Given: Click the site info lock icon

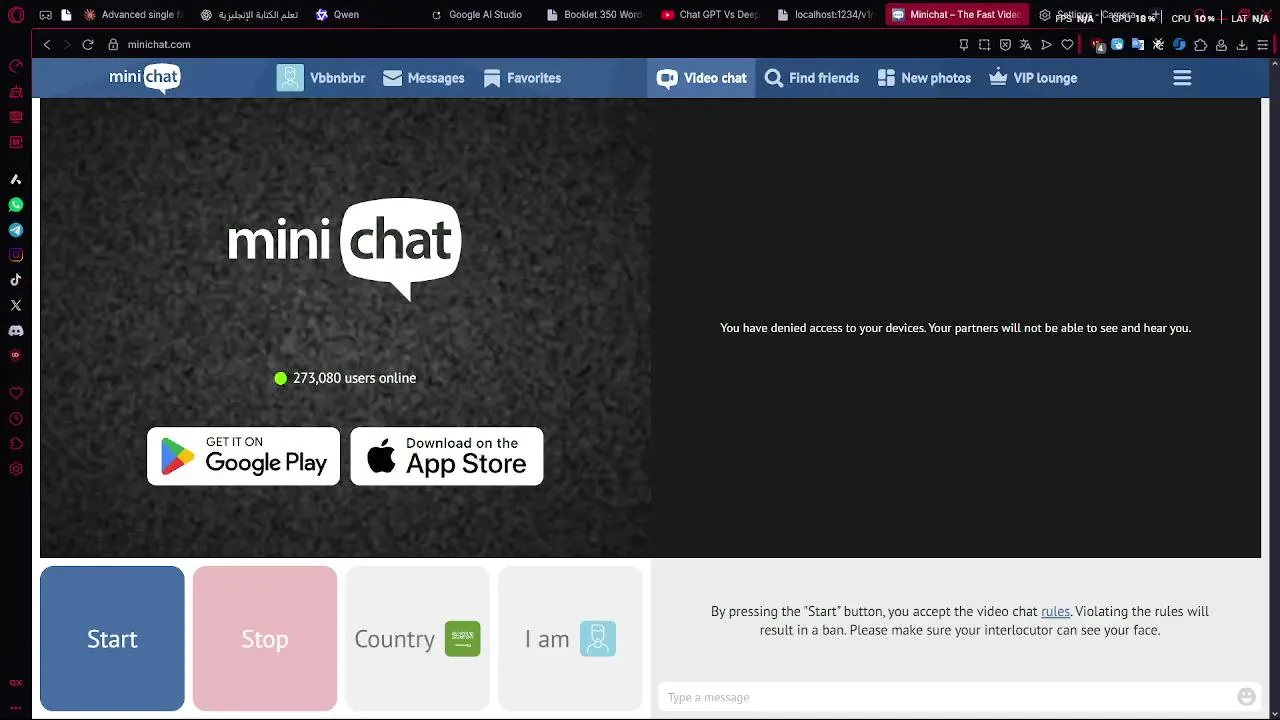Looking at the screenshot, I should coord(113,44).
